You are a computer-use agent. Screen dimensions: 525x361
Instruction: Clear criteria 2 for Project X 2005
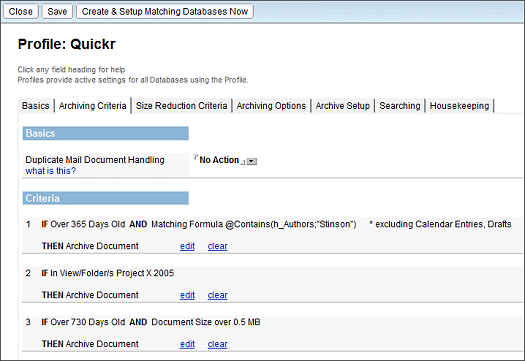[217, 295]
